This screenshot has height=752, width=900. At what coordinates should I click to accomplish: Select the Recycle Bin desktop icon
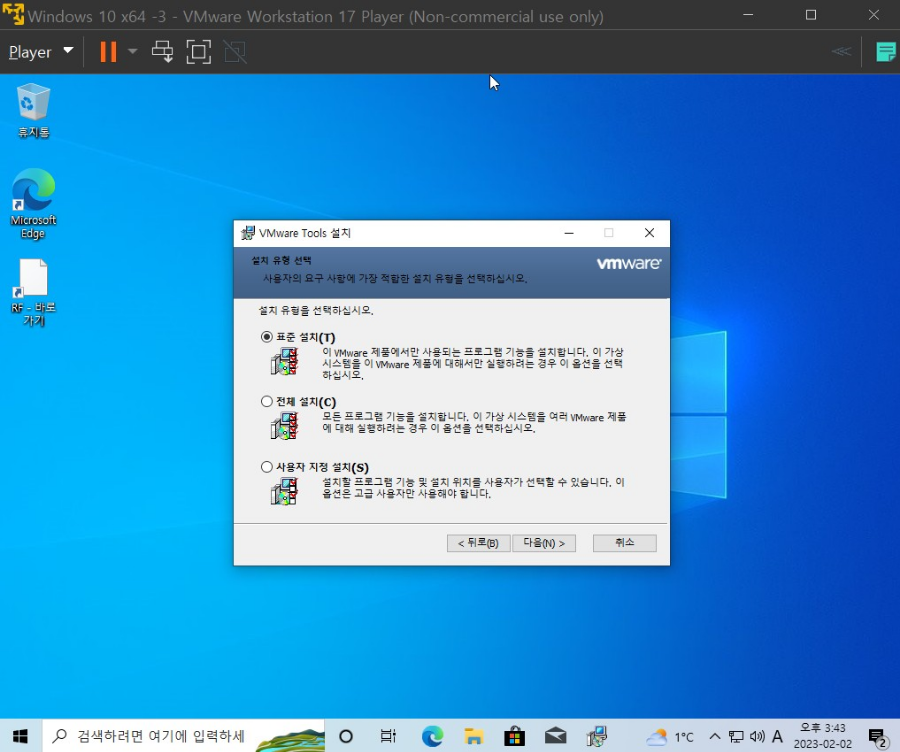(33, 111)
